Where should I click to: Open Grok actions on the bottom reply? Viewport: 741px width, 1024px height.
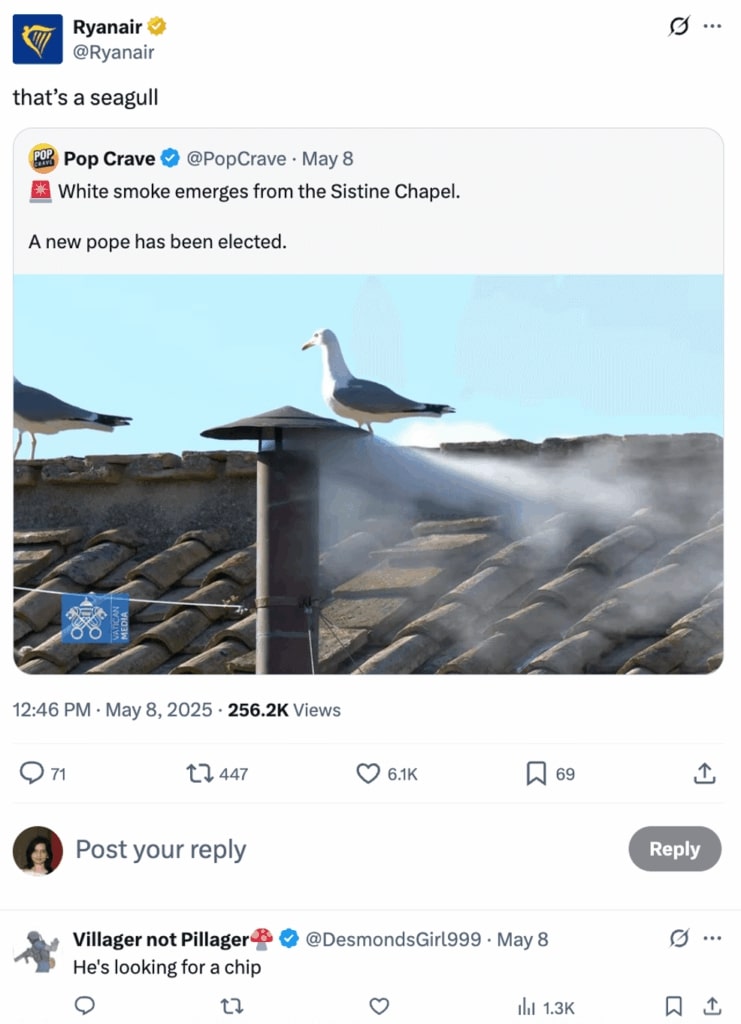pyautogui.click(x=679, y=938)
